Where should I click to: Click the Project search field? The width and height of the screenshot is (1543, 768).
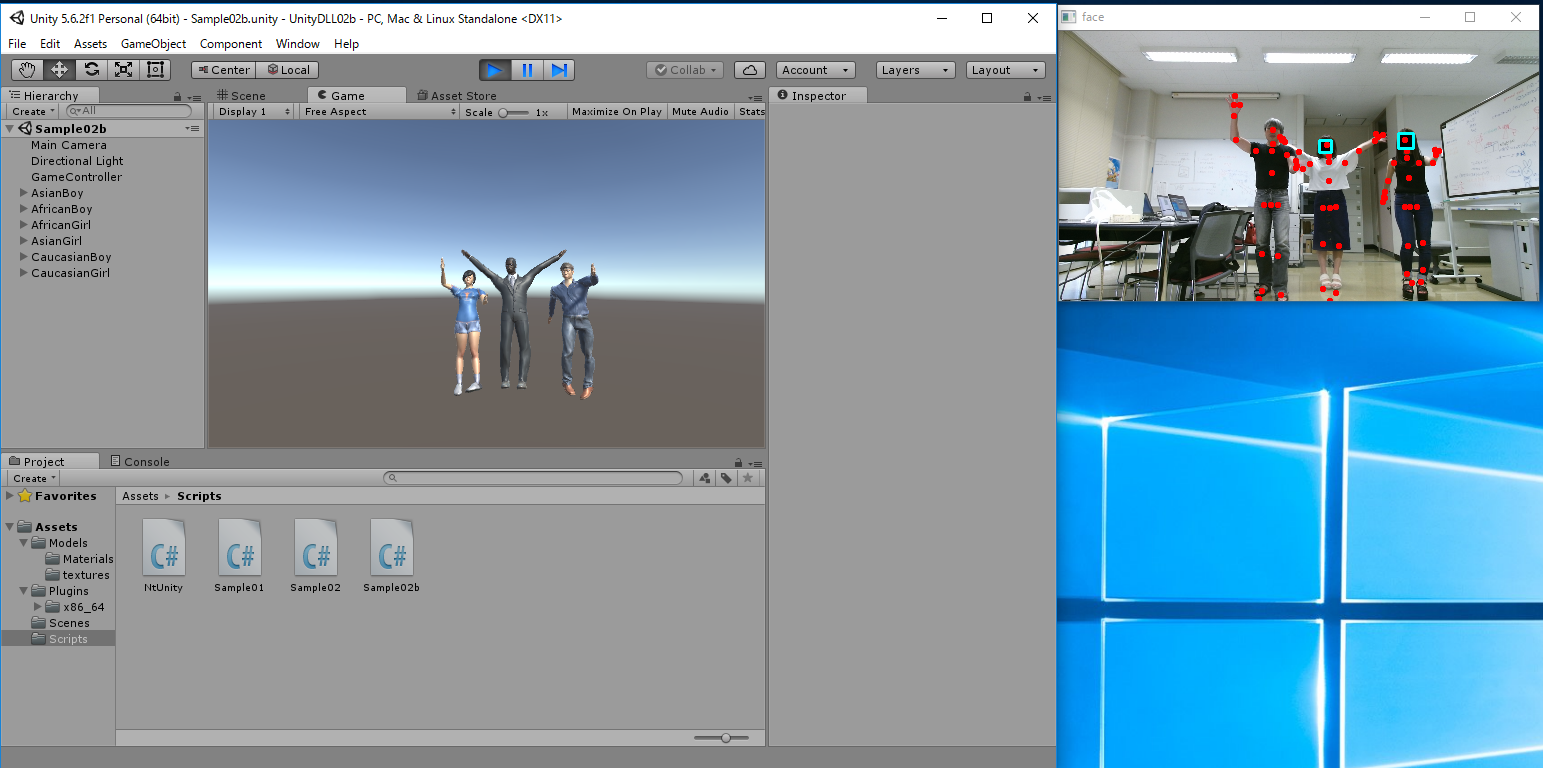[535, 479]
